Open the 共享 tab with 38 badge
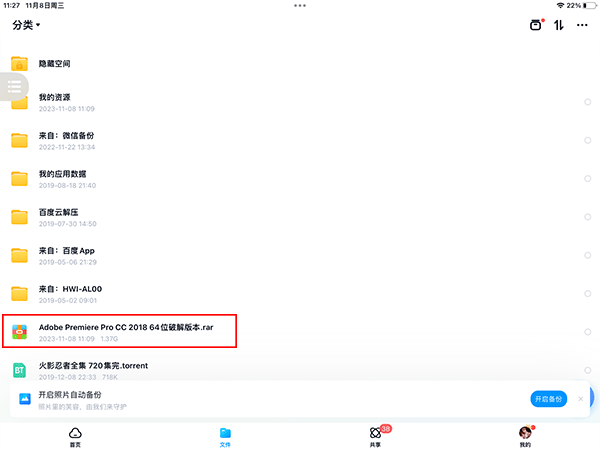Screen dimensions: 600x450 [x=375, y=435]
